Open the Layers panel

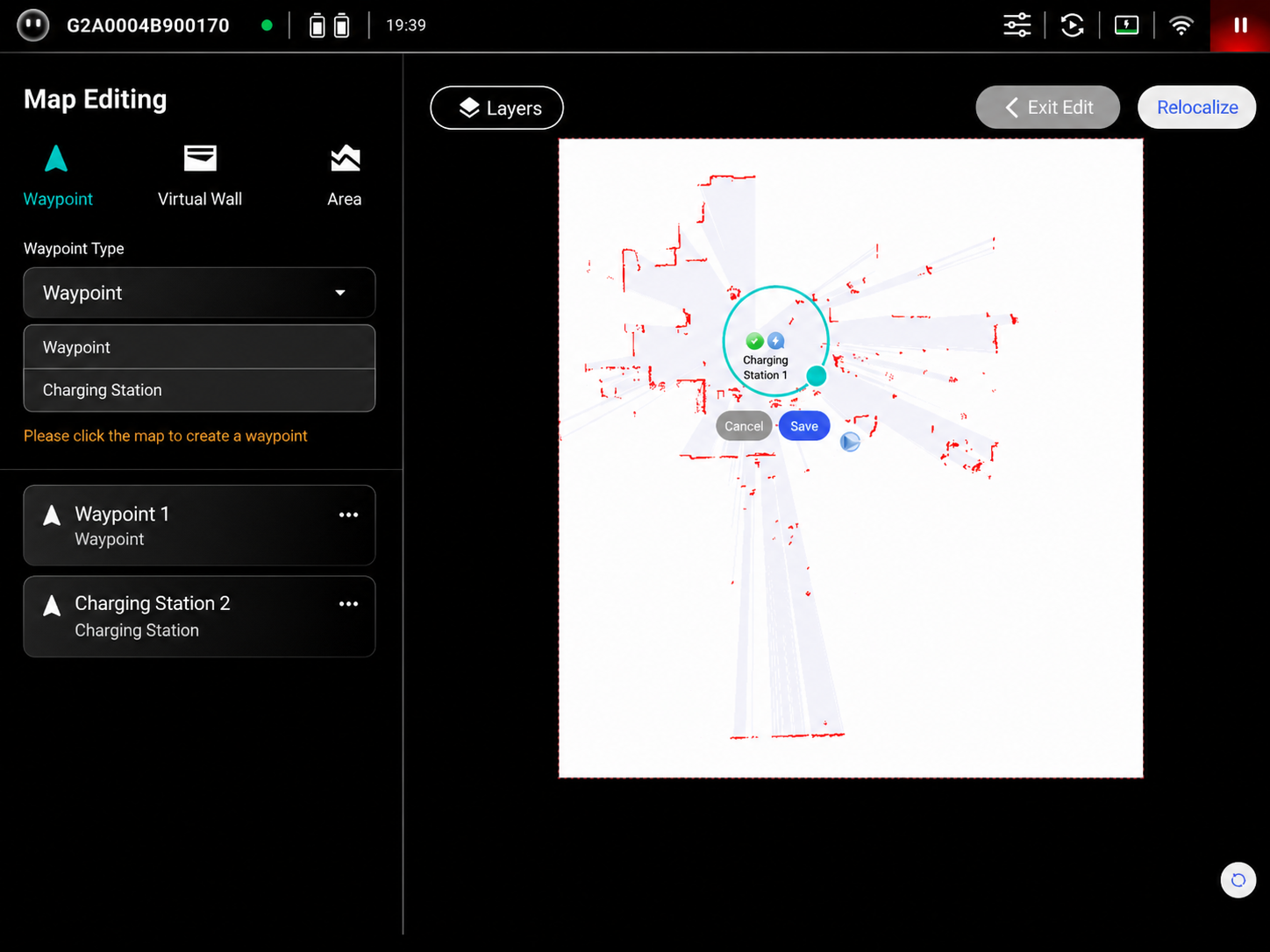496,108
